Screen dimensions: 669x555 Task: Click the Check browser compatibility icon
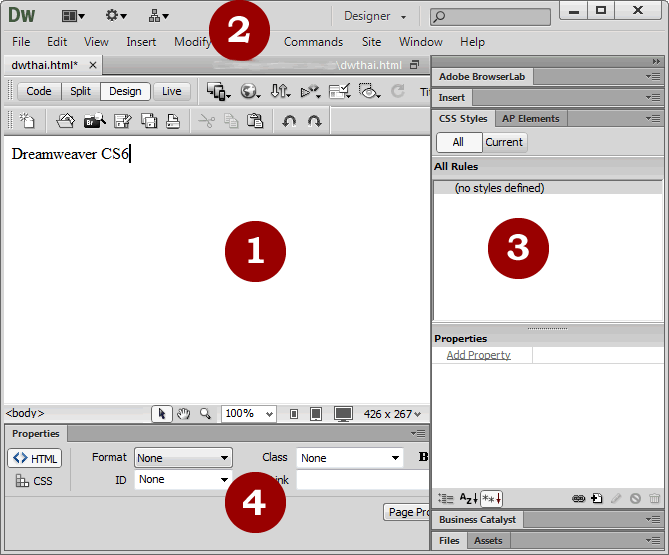340,91
